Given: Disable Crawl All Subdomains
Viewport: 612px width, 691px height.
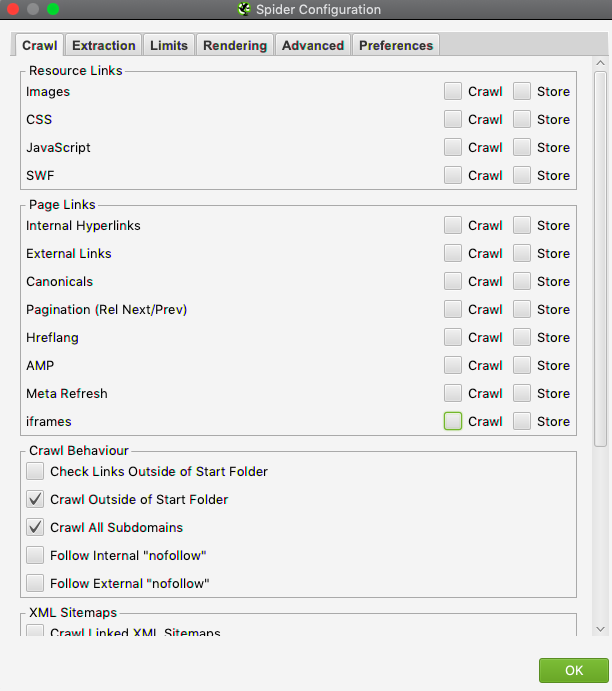Looking at the screenshot, I should tap(36, 527).
